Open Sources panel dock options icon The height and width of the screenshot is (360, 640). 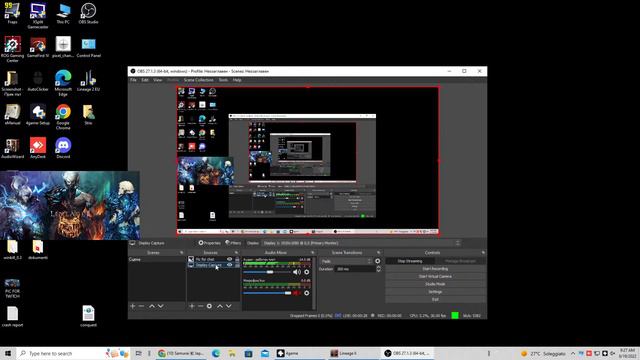[x=236, y=253]
